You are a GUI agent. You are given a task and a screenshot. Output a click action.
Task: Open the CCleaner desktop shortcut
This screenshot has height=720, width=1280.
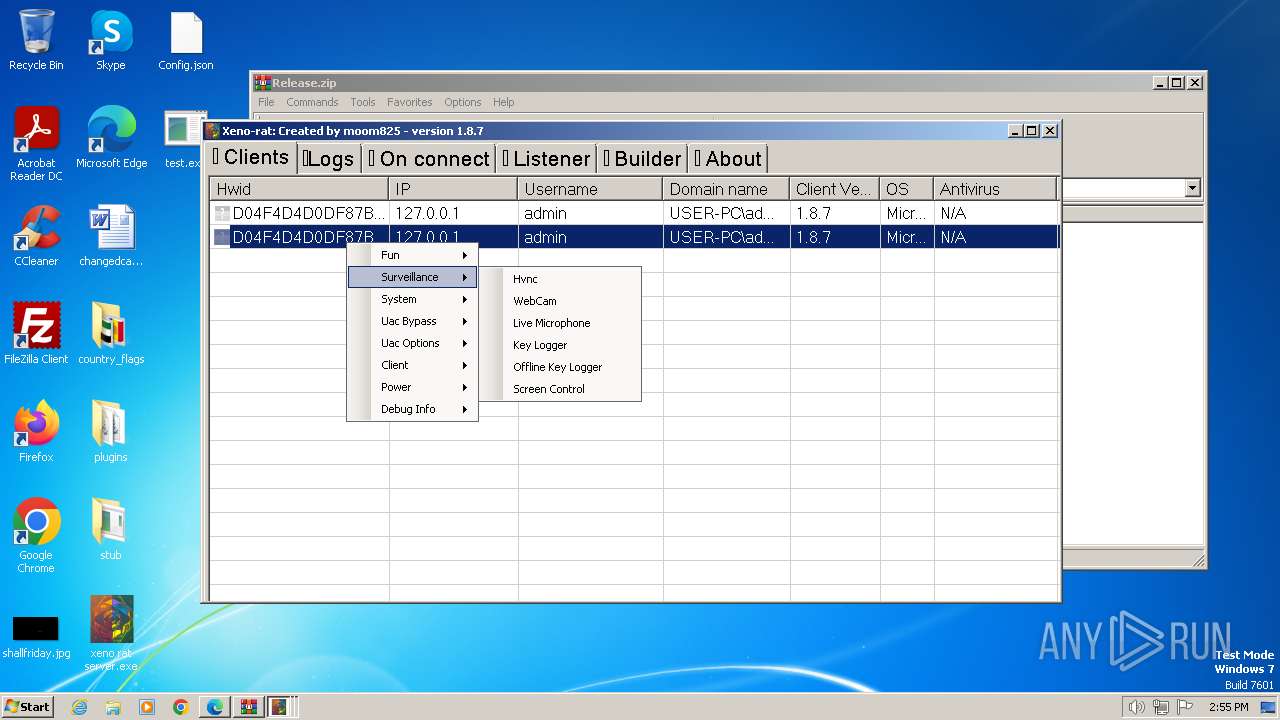(36, 236)
